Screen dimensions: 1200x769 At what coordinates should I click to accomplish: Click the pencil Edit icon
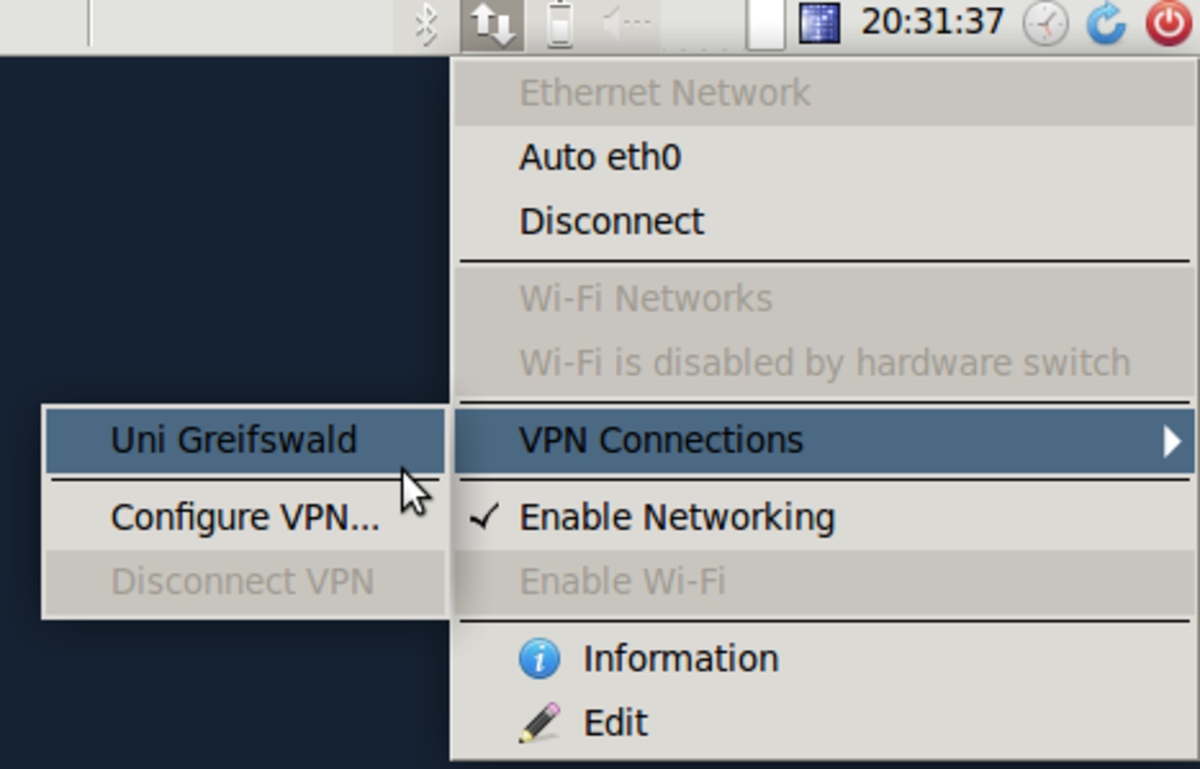click(539, 723)
